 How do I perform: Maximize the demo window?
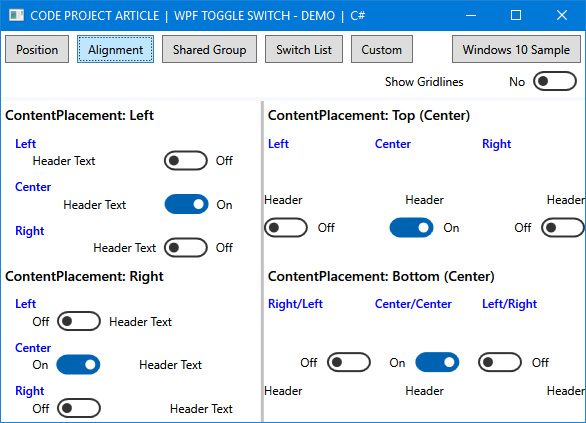[x=516, y=15]
